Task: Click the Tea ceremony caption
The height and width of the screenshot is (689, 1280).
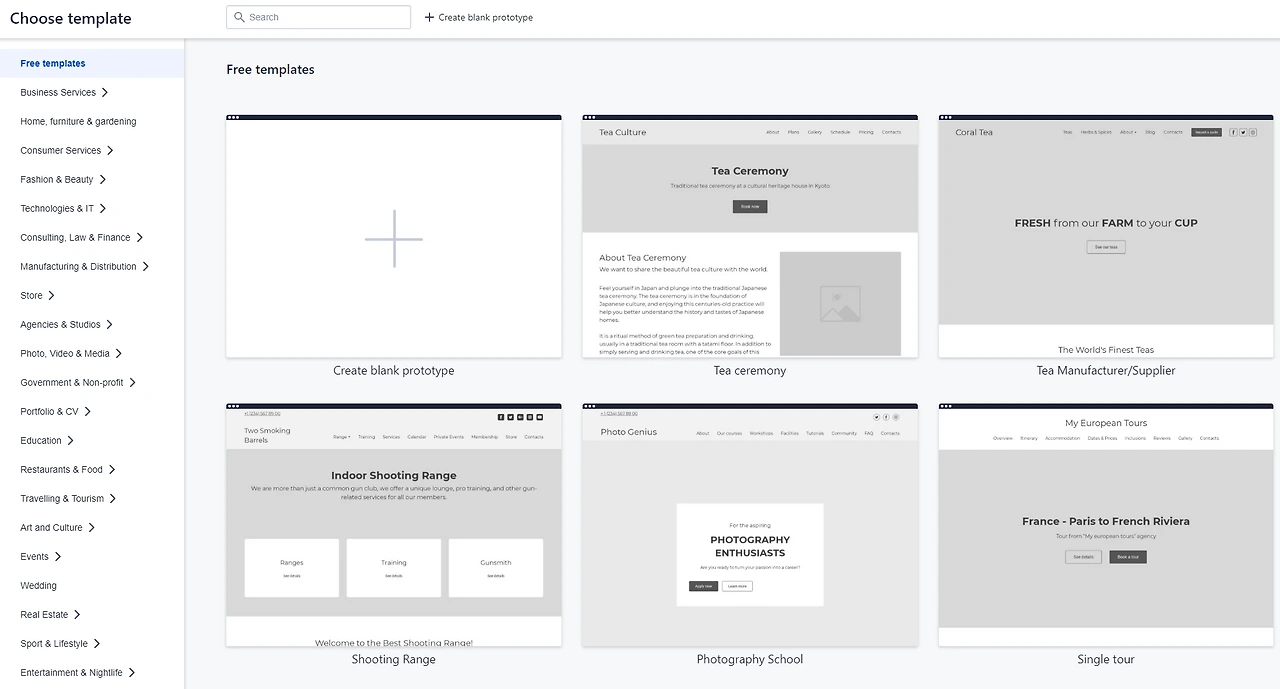Action: [750, 370]
